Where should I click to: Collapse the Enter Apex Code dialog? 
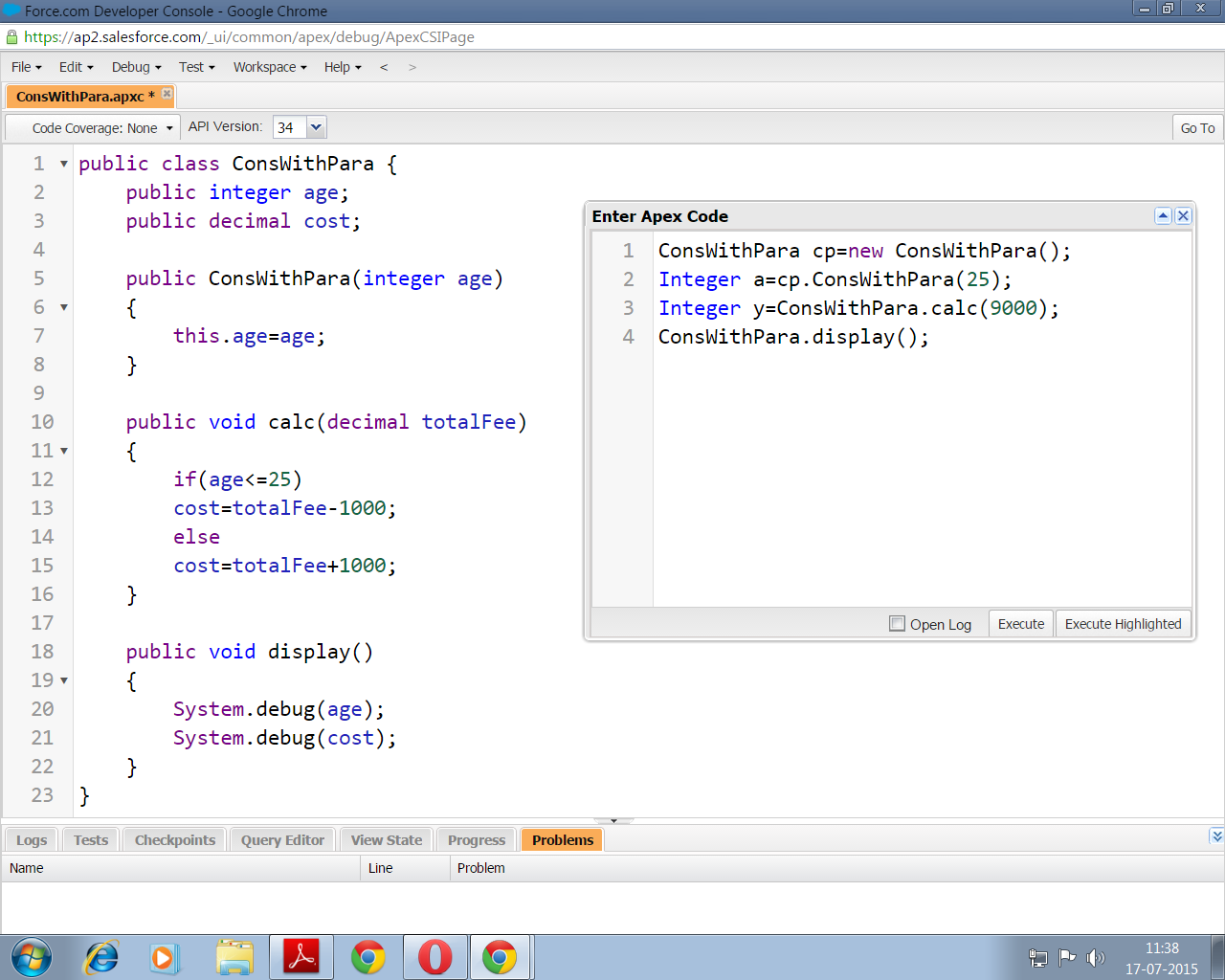click(1163, 216)
